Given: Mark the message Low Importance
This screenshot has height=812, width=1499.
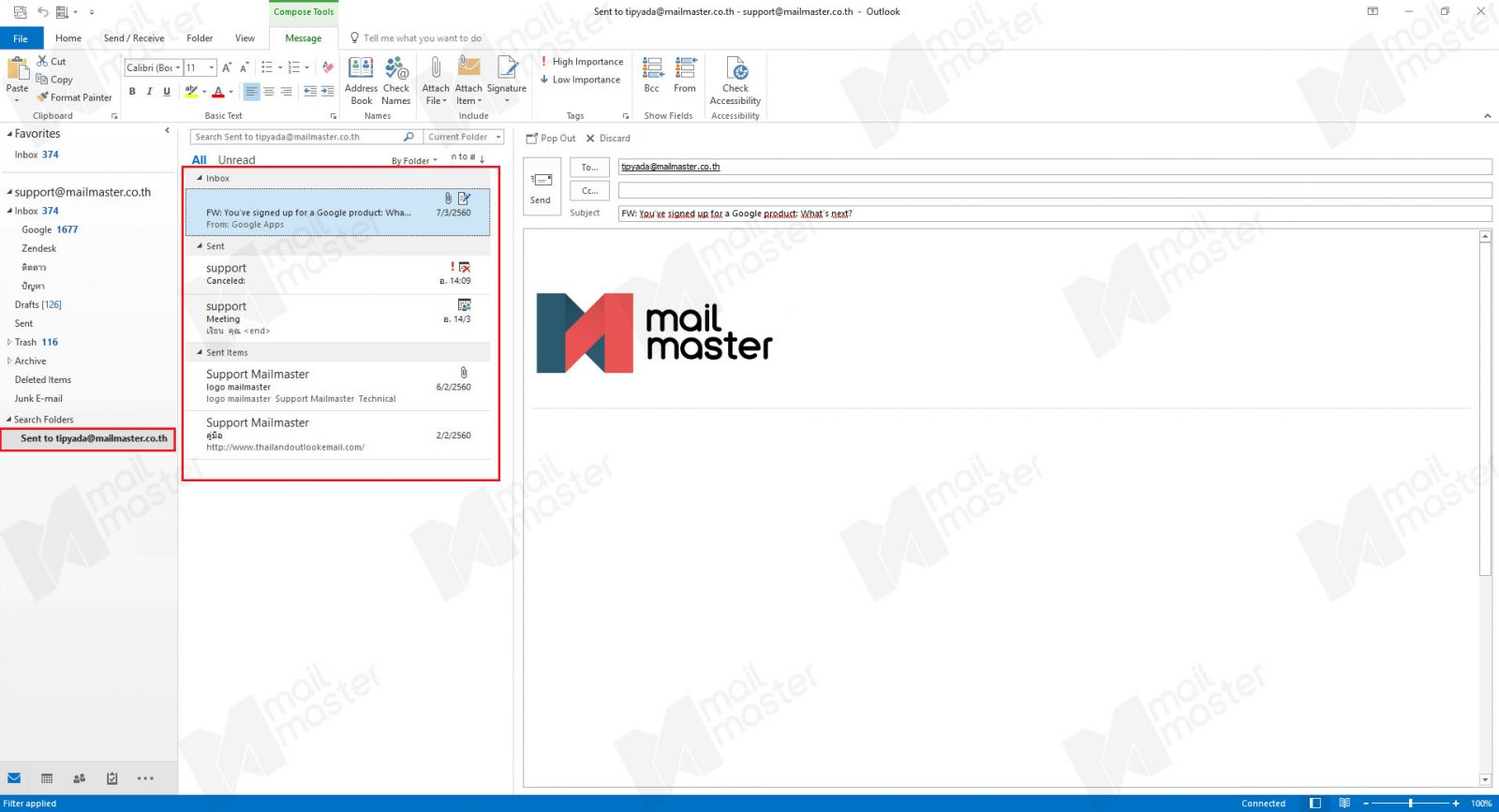Looking at the screenshot, I should click(x=580, y=80).
